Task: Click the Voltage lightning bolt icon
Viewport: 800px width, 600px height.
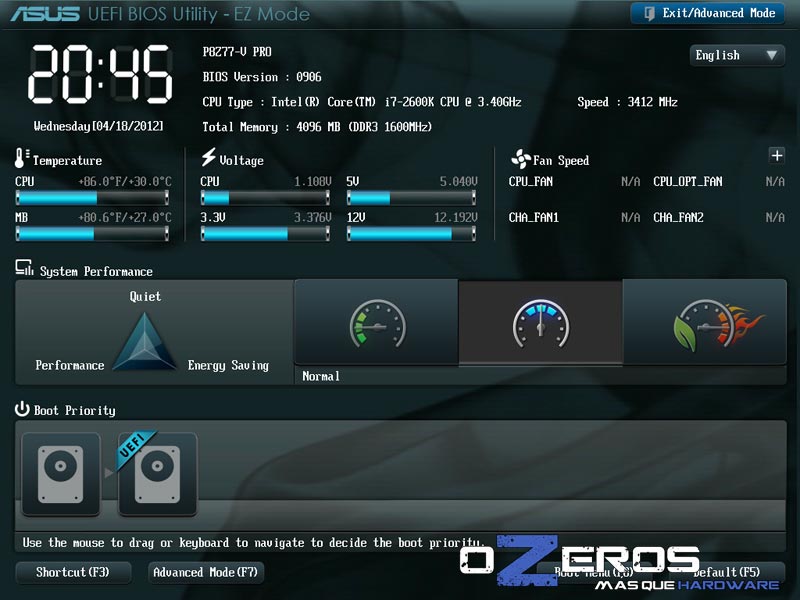Action: tap(208, 157)
